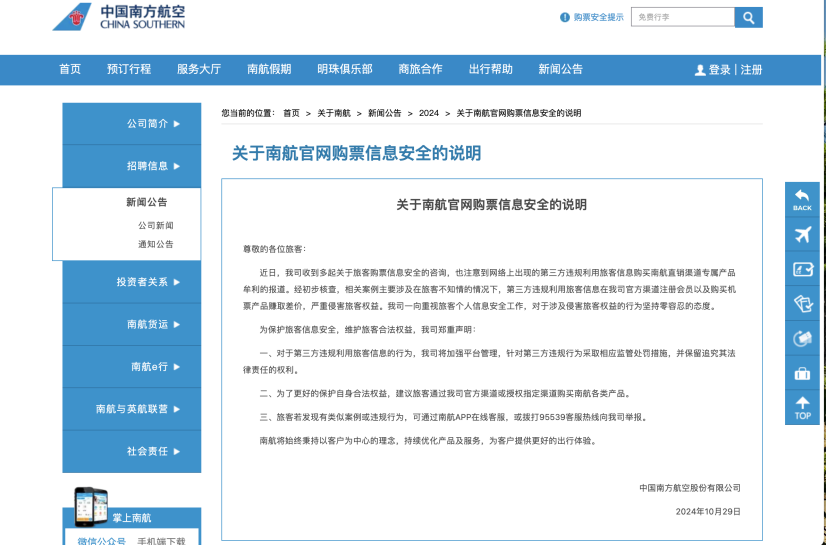The image size is (826, 545).
Task: Open 新闻公告 in the top navigation bar
Action: pos(560,69)
